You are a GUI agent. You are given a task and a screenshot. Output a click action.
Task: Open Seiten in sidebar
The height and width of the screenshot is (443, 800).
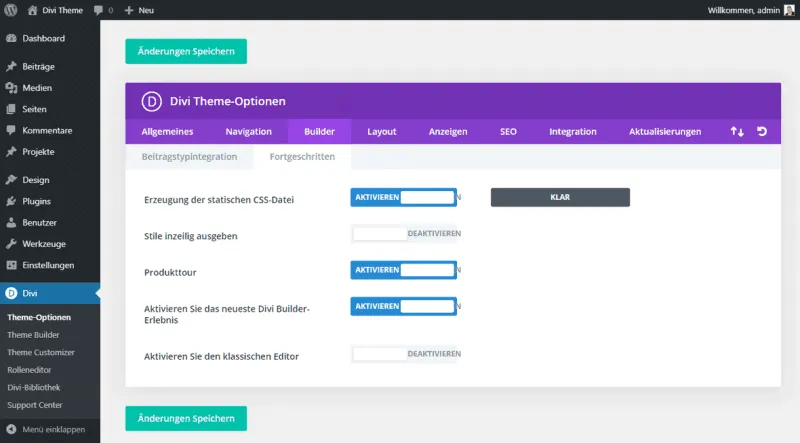point(50,109)
